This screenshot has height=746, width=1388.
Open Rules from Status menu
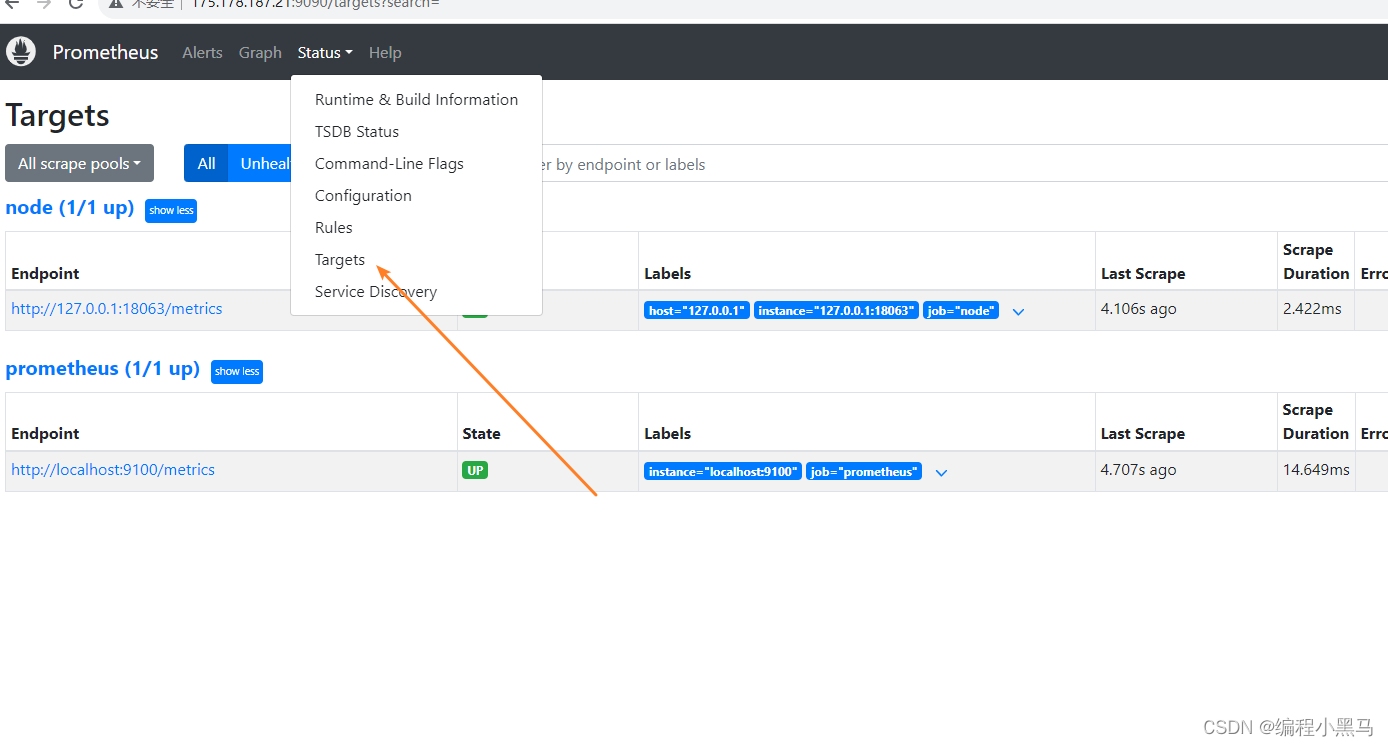tap(416, 227)
